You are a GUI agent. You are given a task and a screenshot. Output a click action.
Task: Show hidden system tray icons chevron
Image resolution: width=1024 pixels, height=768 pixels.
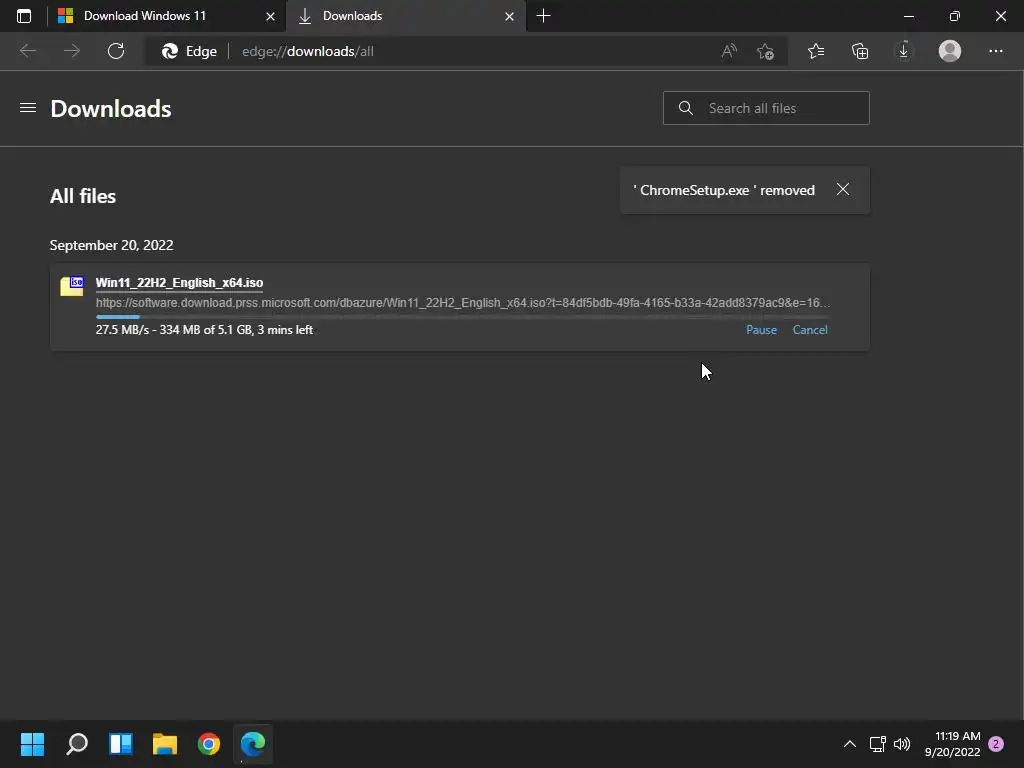(x=850, y=744)
